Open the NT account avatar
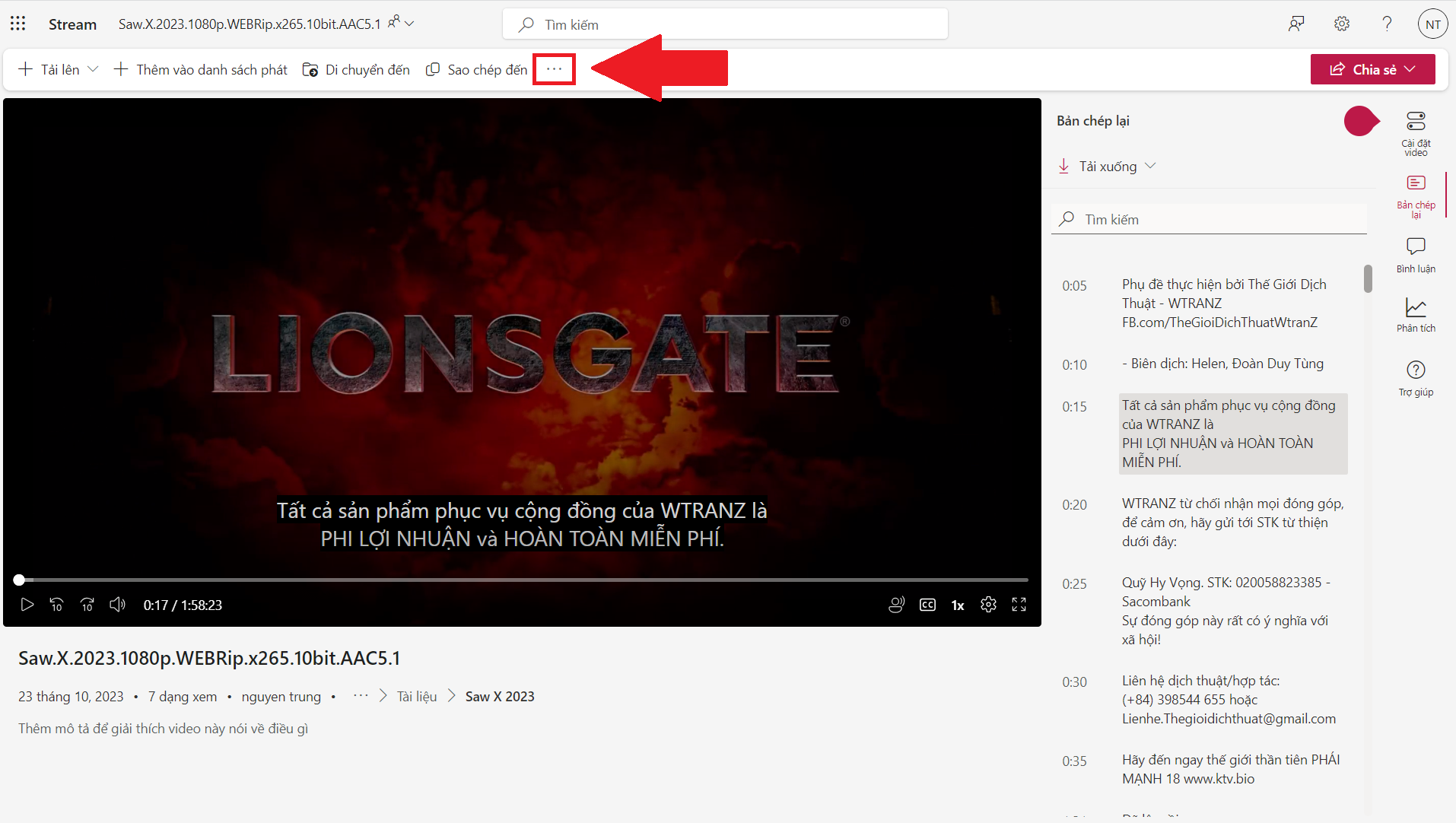The width and height of the screenshot is (1456, 823). point(1433,24)
